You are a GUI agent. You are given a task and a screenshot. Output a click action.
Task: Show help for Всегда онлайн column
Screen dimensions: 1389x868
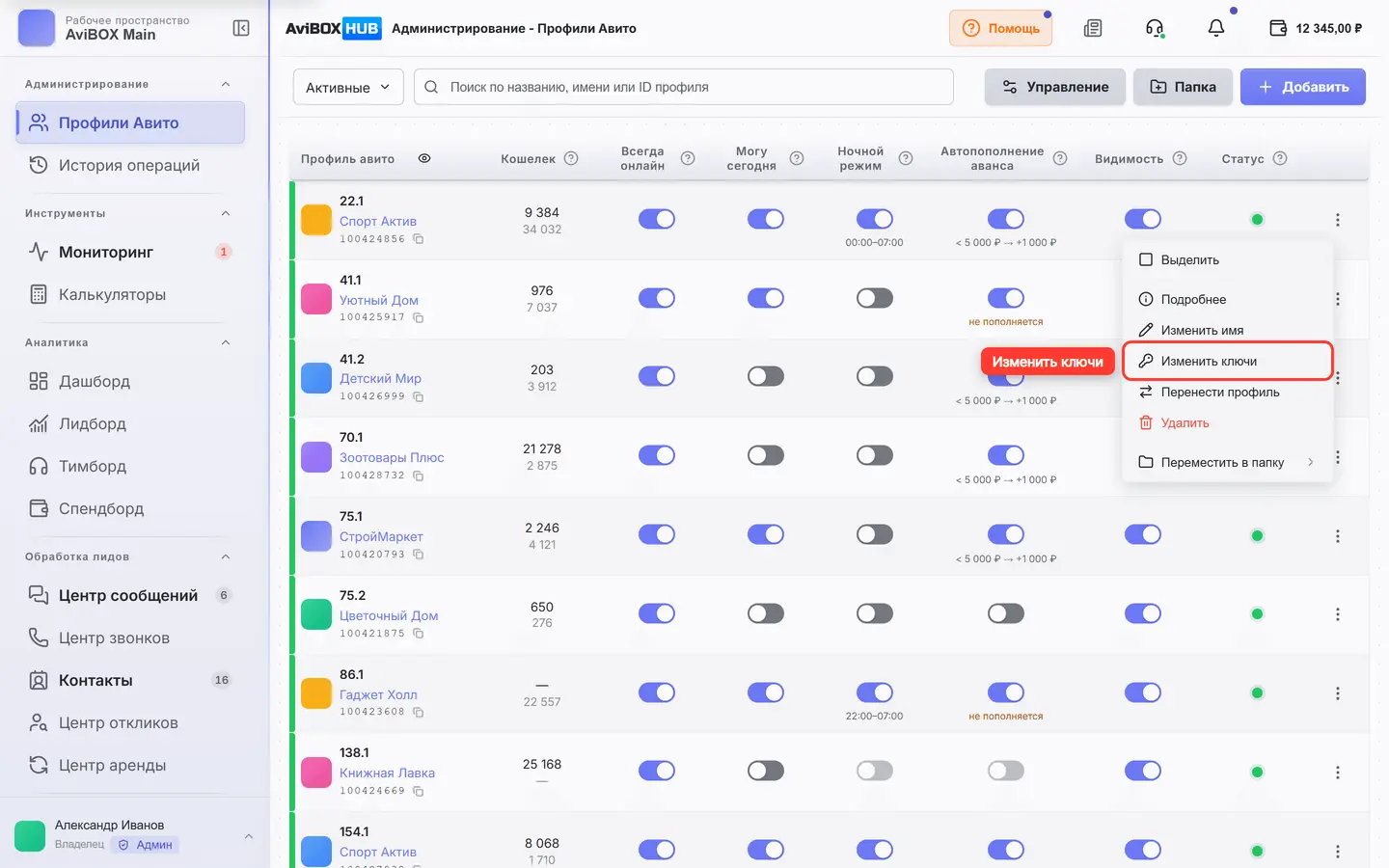(x=688, y=158)
